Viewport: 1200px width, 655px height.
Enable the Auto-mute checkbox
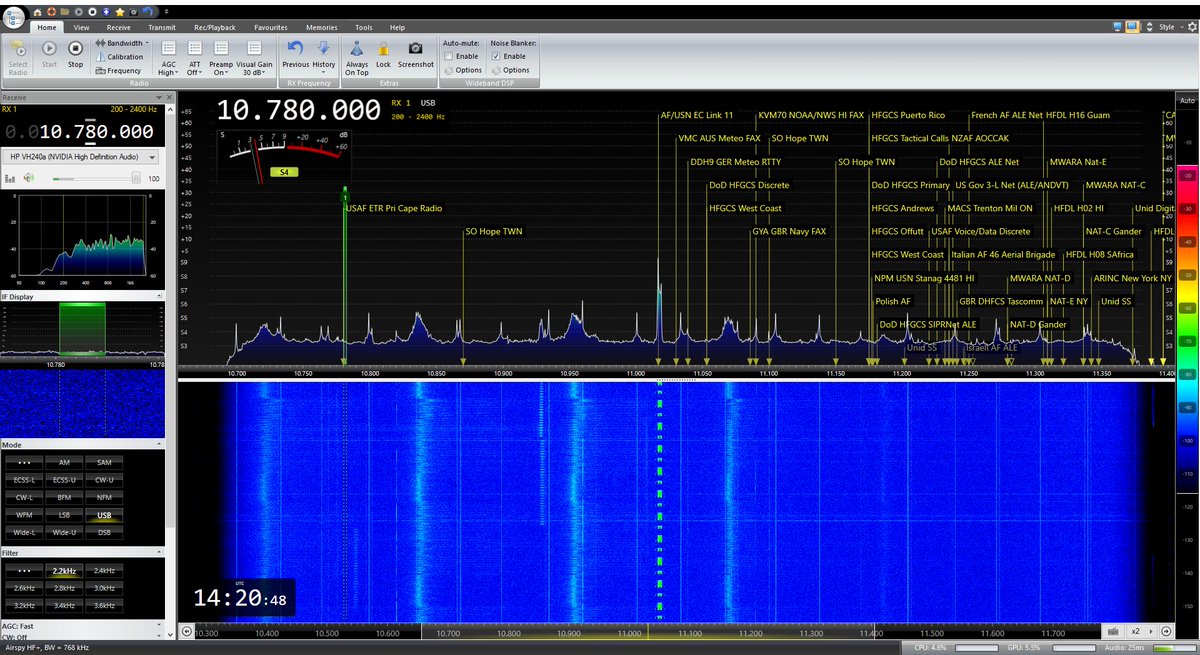[x=446, y=56]
